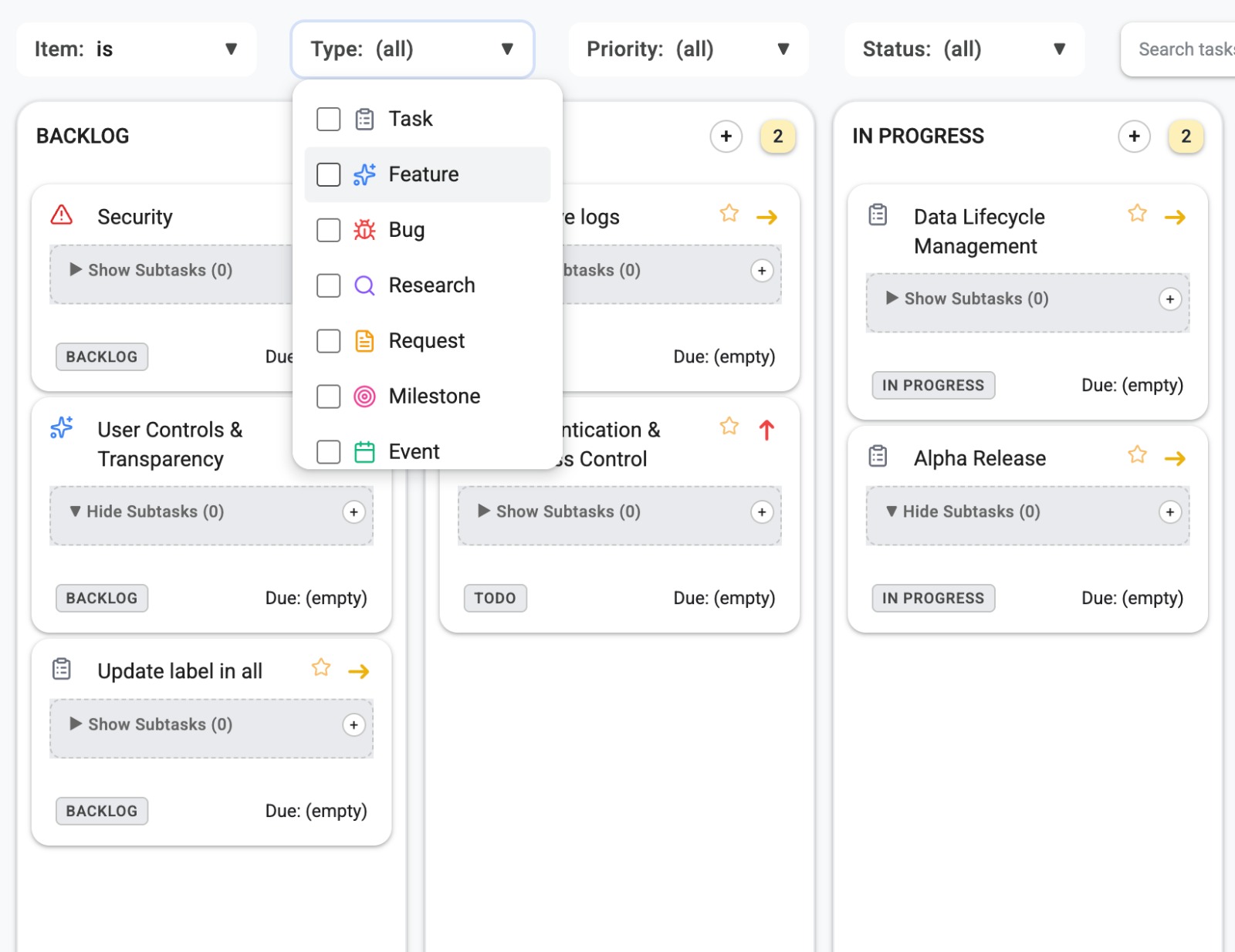This screenshot has height=952, width=1235.
Task: Click the Milestone target icon in the dropdown
Action: (364, 396)
